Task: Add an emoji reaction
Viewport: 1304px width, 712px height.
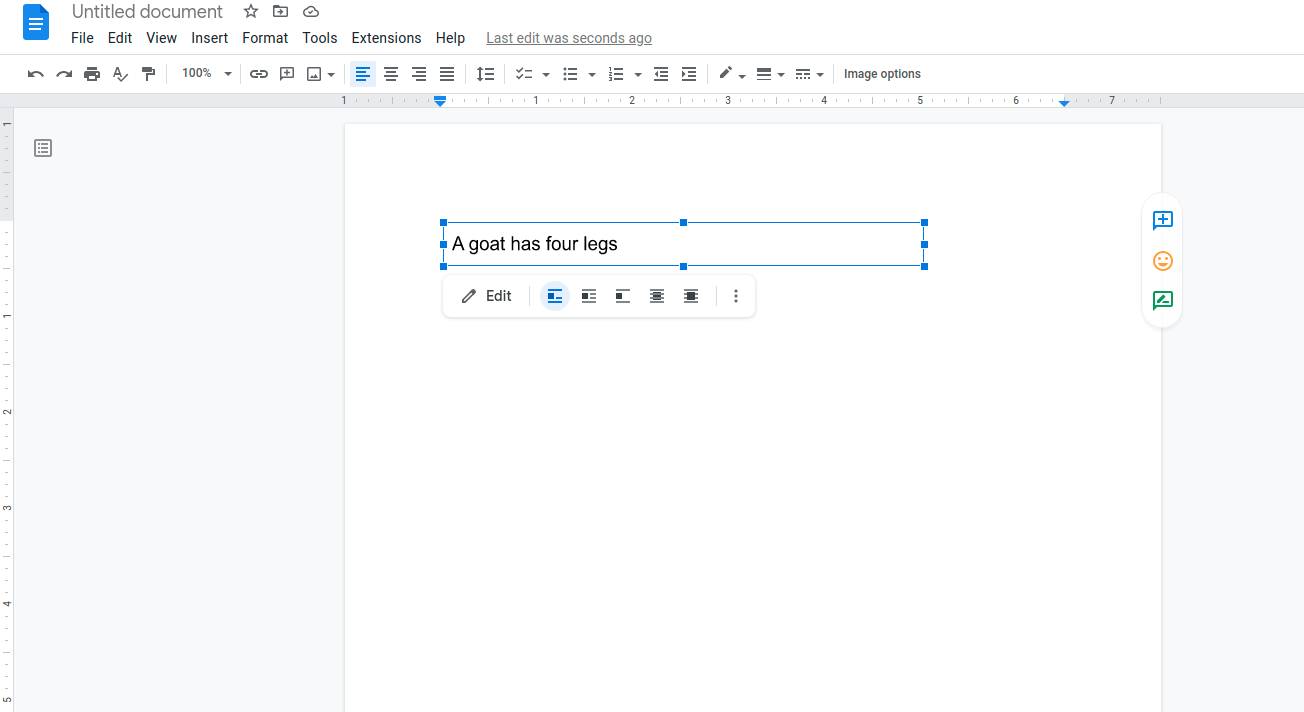Action: (1162, 260)
